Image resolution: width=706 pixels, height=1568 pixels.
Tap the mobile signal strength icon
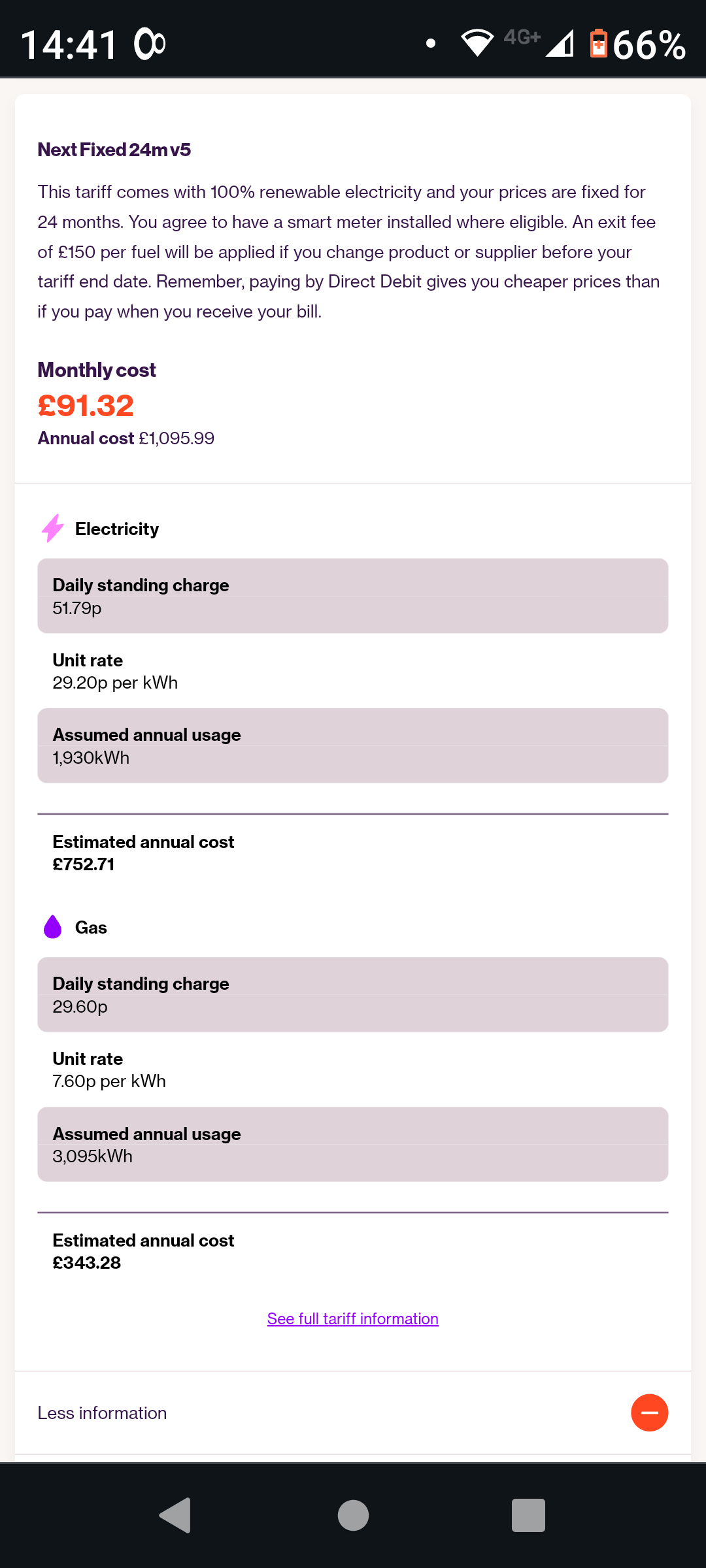click(560, 44)
